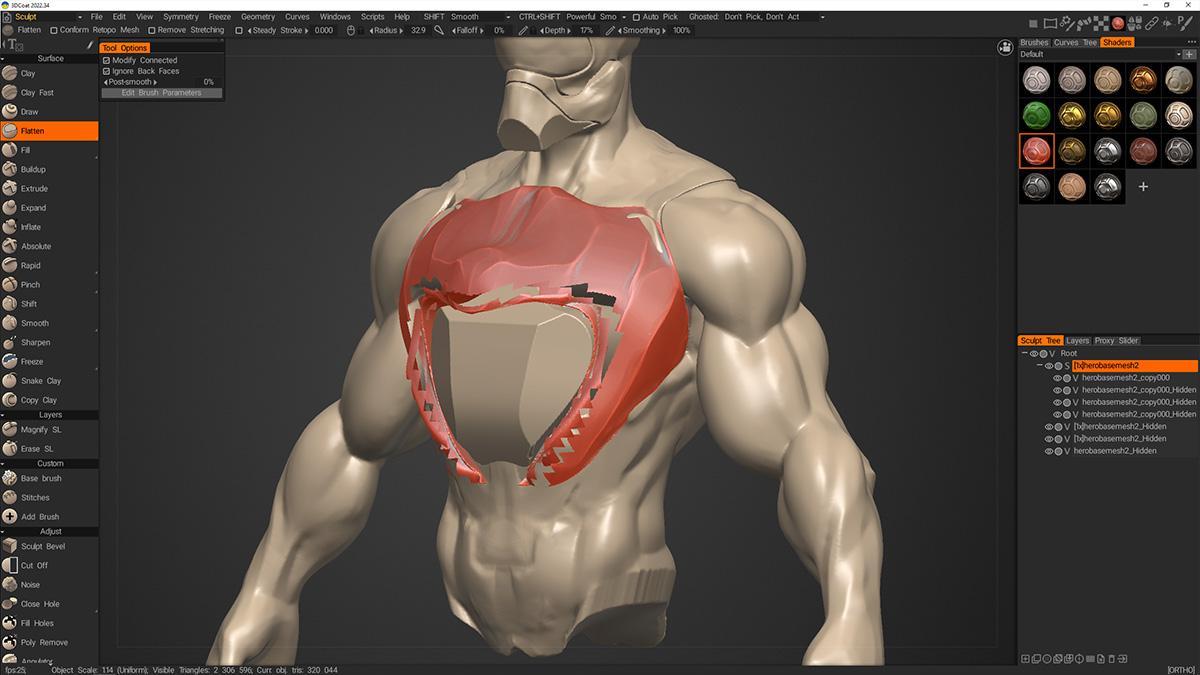Viewport: 1200px width, 675px height.
Task: Switch to the Layers tab
Action: point(1077,341)
